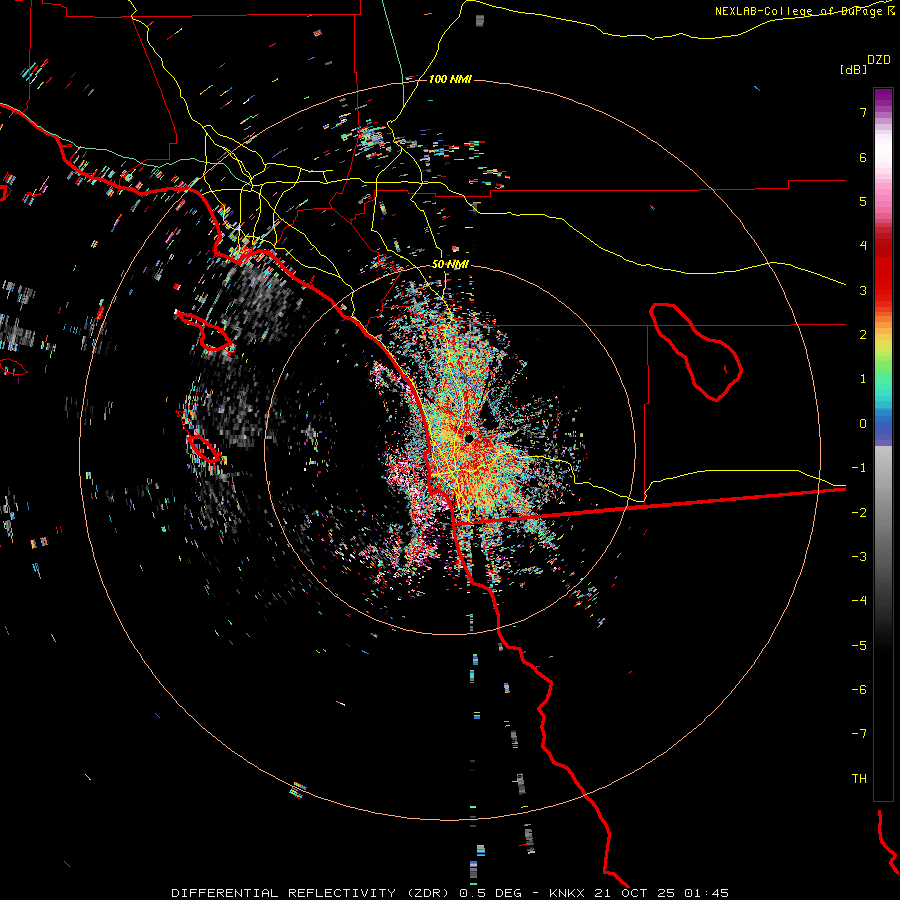
Task: Click the 1 value on the color scale
Action: tap(863, 379)
